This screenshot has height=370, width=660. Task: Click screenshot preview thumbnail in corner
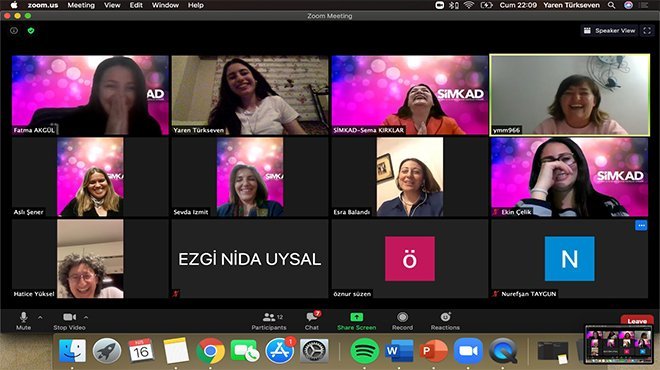click(x=619, y=344)
